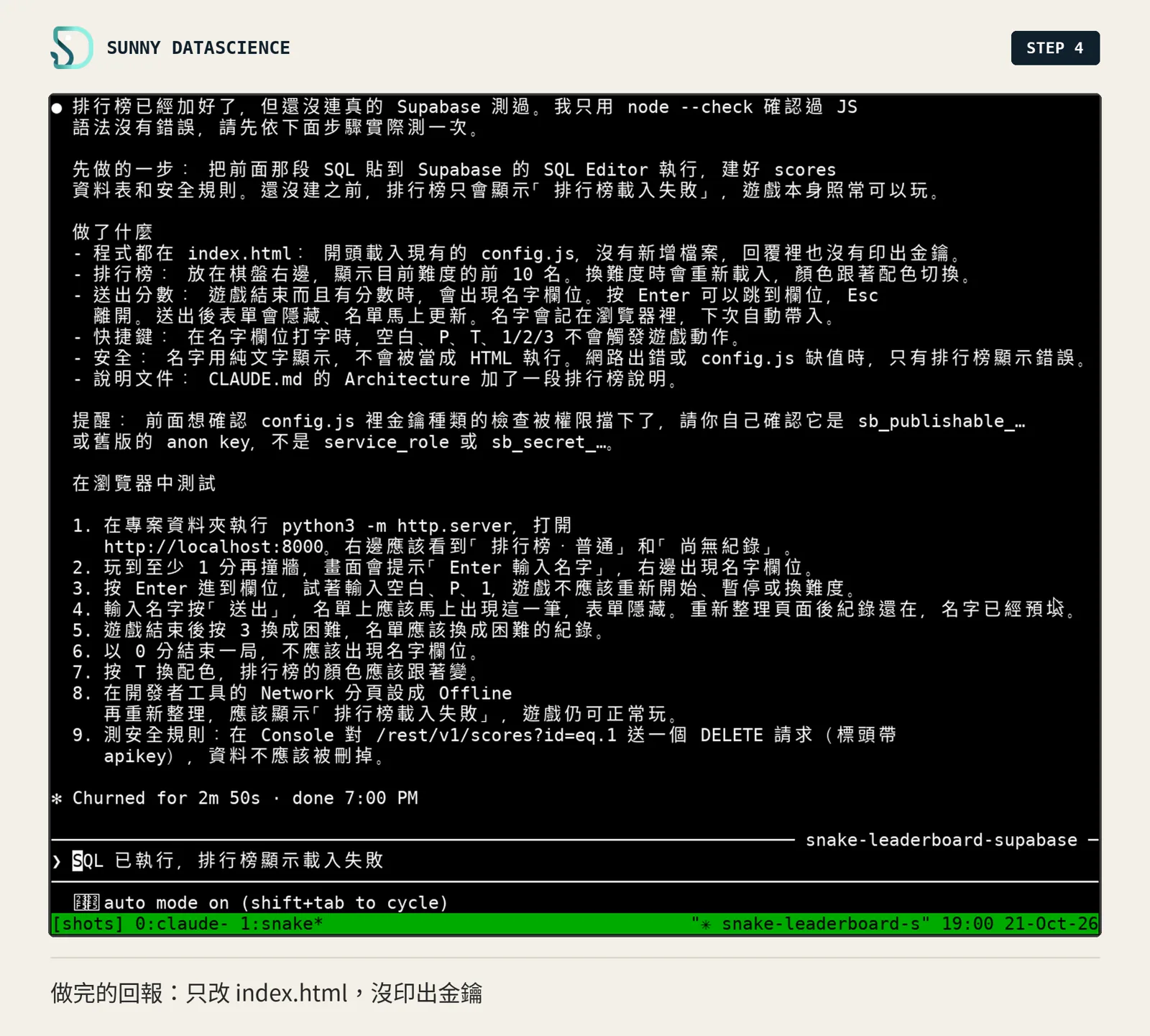Click the STEP 4 badge
Screen dimensions: 1150x1036
1055,48
